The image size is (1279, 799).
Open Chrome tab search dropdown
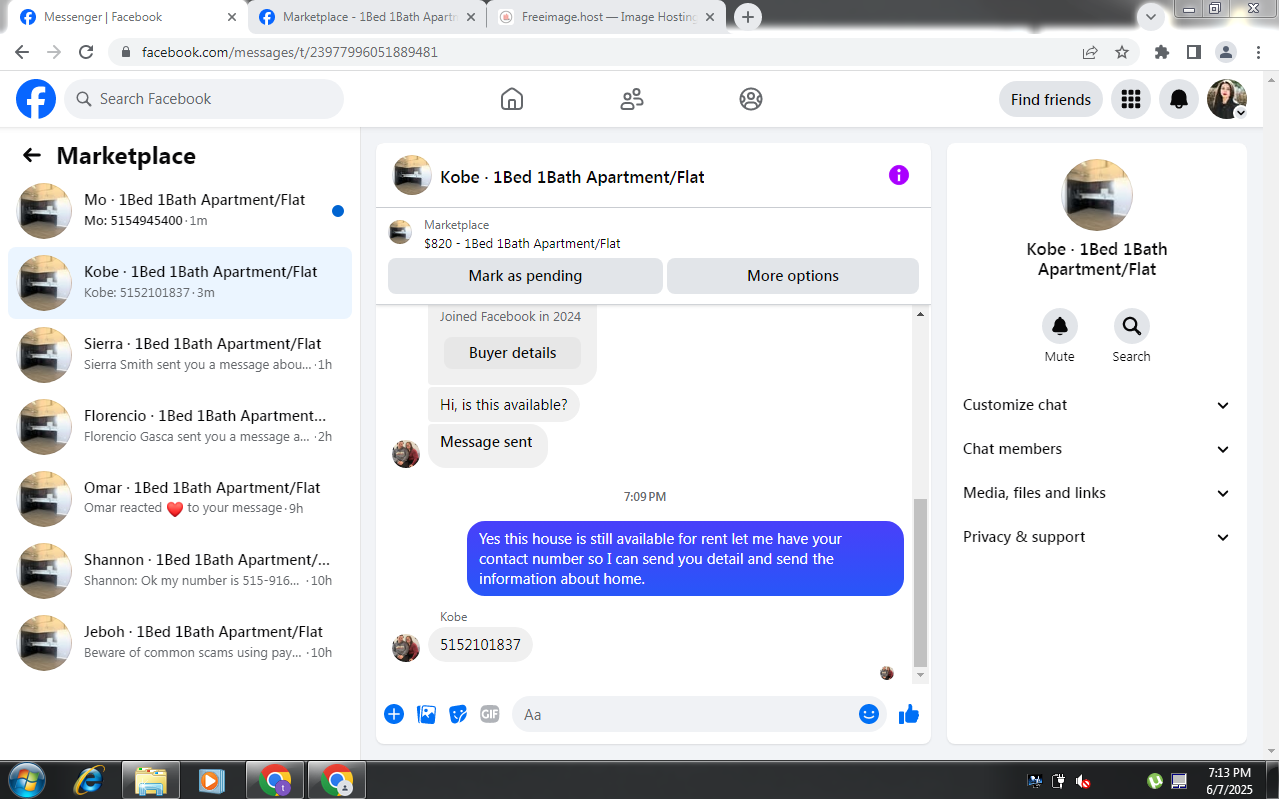(1150, 17)
